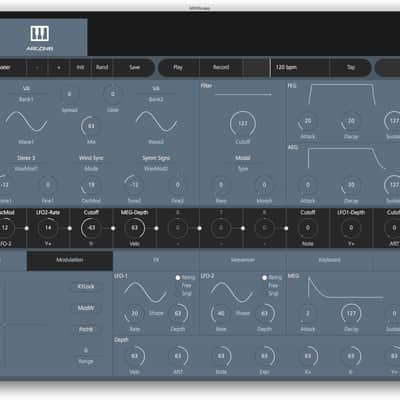Open the WavMod1 type selector
Viewport: 400px width, 400px height.
pos(26,158)
